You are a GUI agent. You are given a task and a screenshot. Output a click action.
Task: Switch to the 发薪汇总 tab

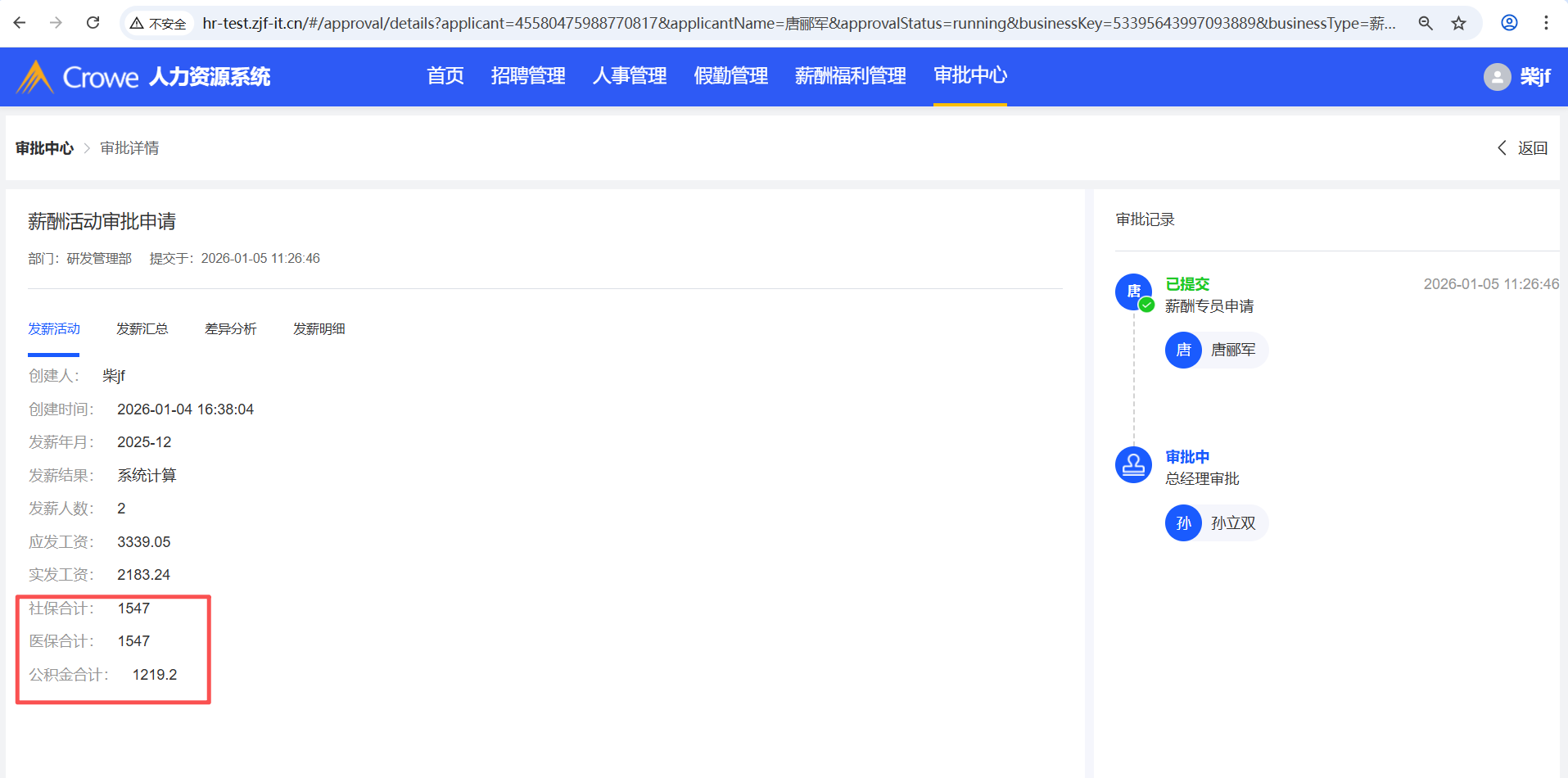pyautogui.click(x=142, y=329)
